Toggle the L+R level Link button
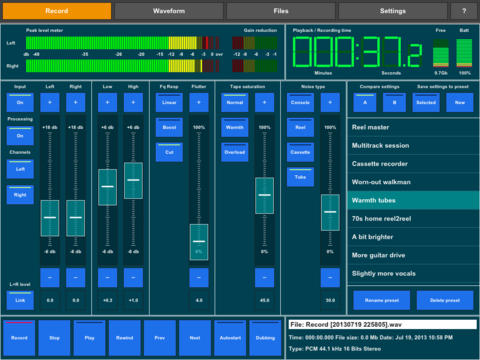 pos(20,300)
